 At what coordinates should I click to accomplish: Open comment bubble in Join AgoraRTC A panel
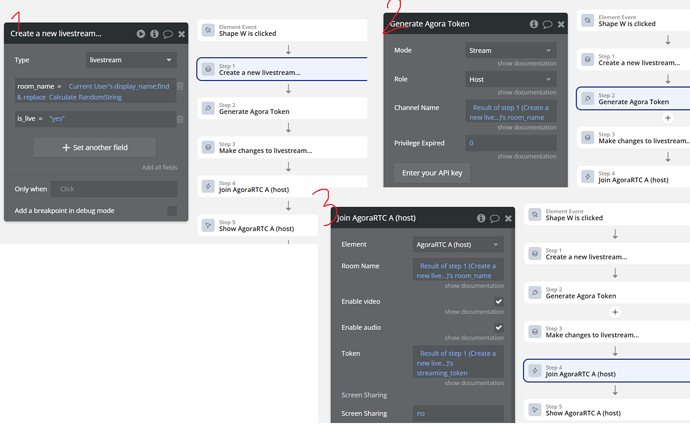(x=494, y=218)
